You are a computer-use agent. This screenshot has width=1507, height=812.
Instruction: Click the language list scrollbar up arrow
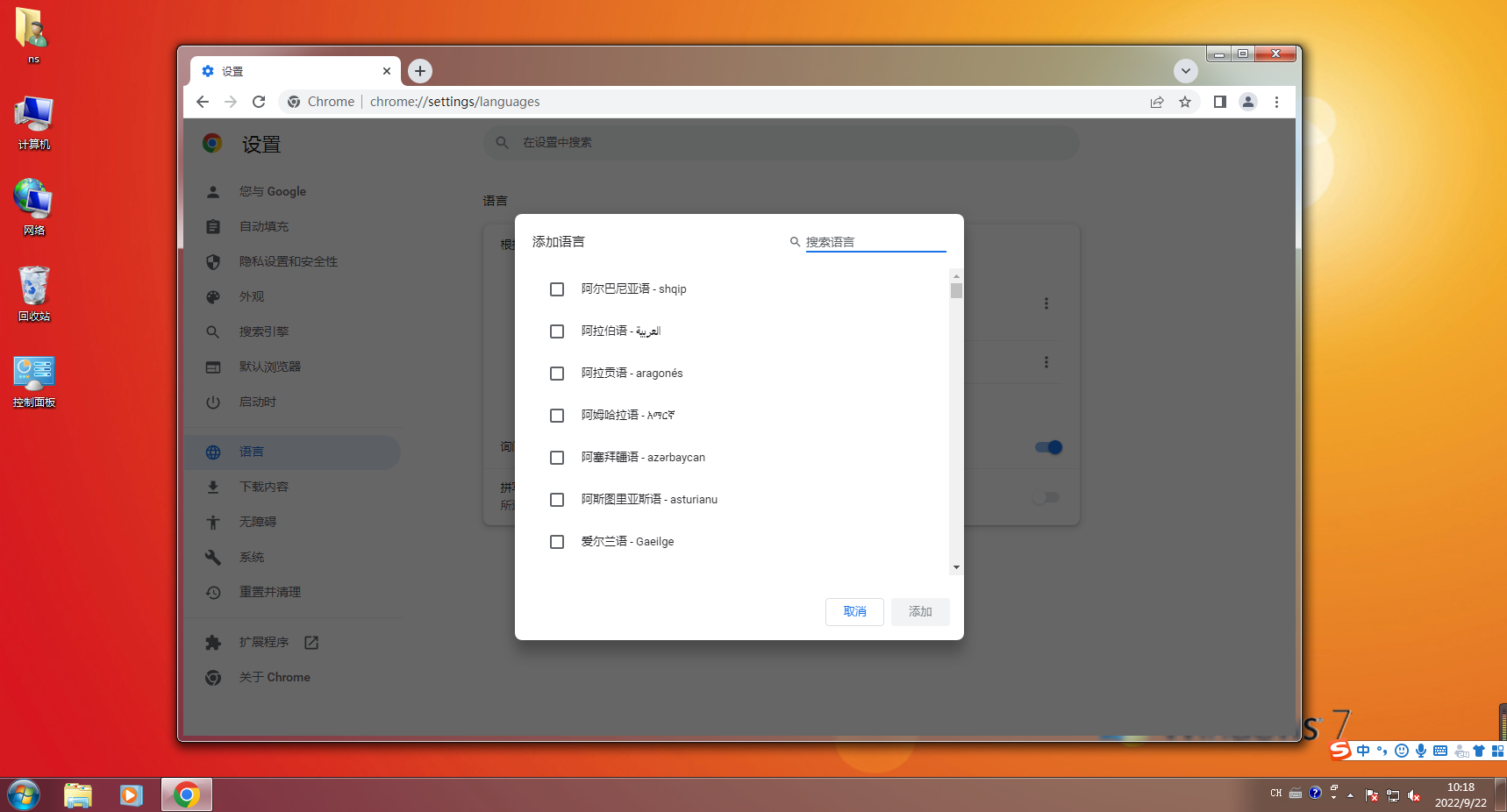956,275
